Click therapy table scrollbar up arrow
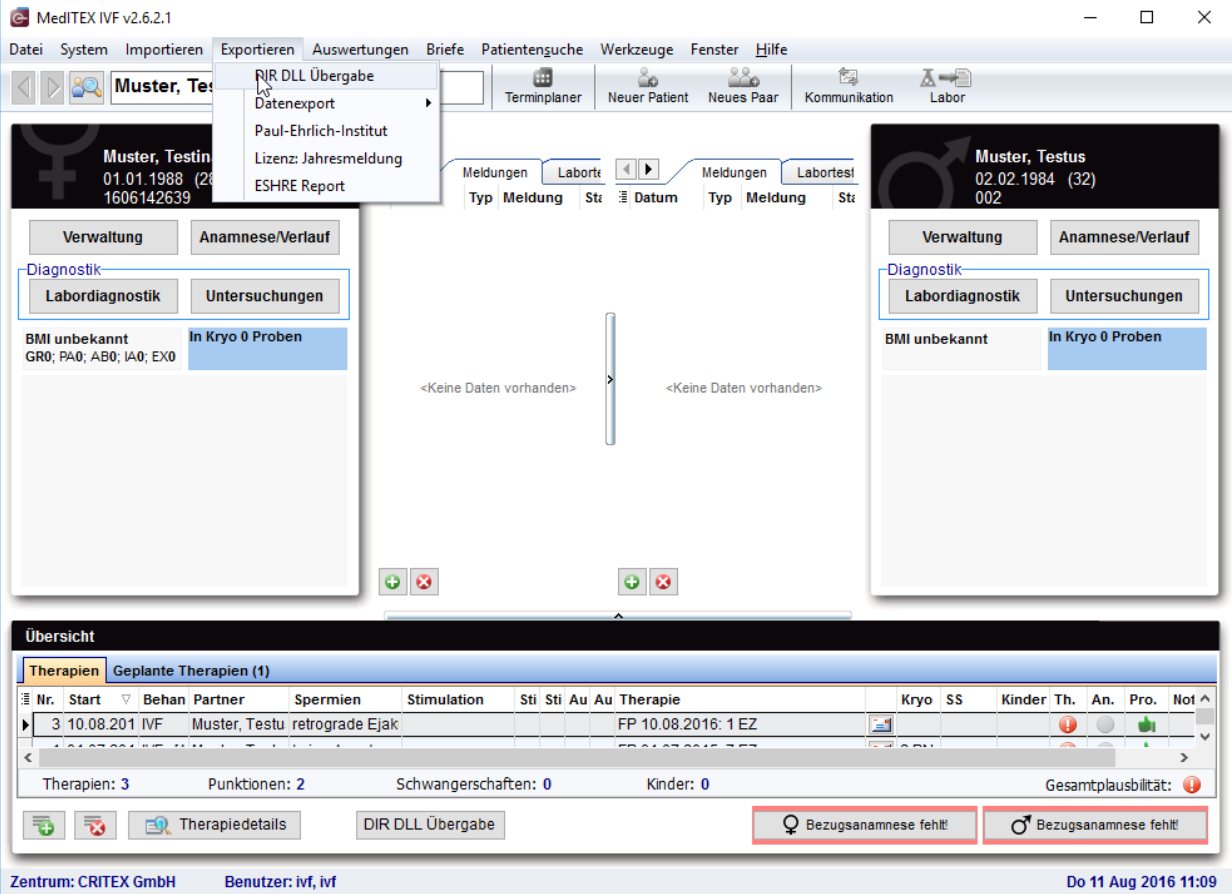Viewport: 1232px width, 894px height. tap(1207, 699)
